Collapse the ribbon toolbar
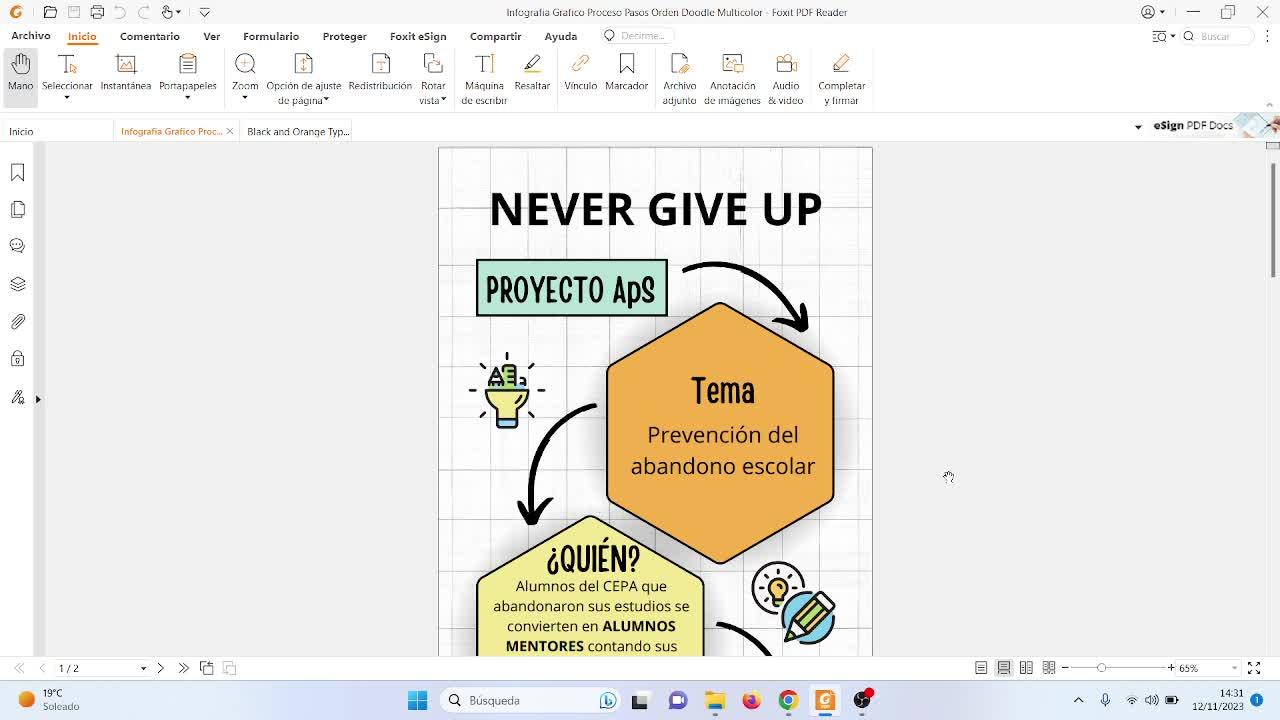Screen dimensions: 1280x720 coord(1270,104)
